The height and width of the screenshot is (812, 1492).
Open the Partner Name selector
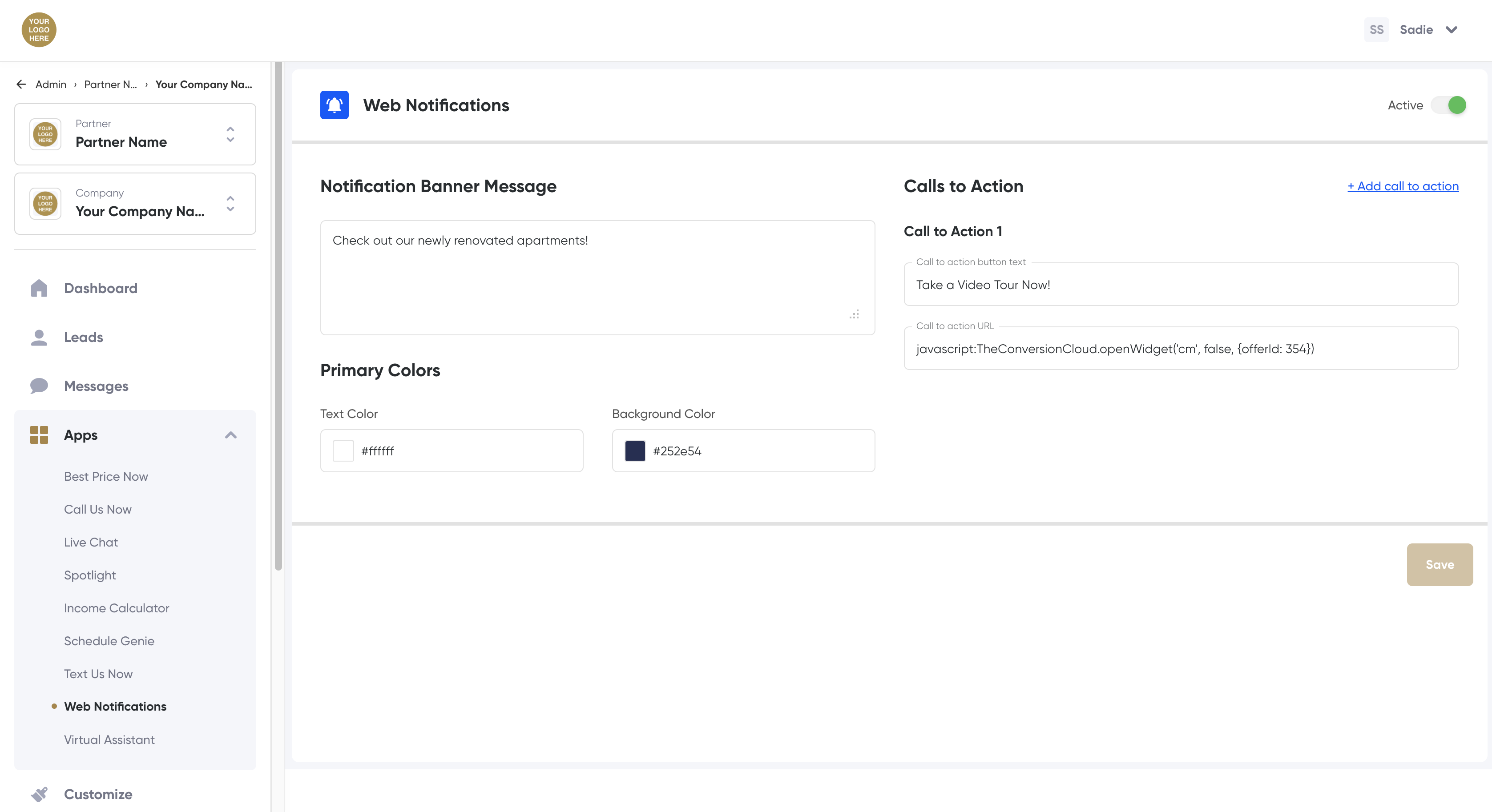[135, 134]
